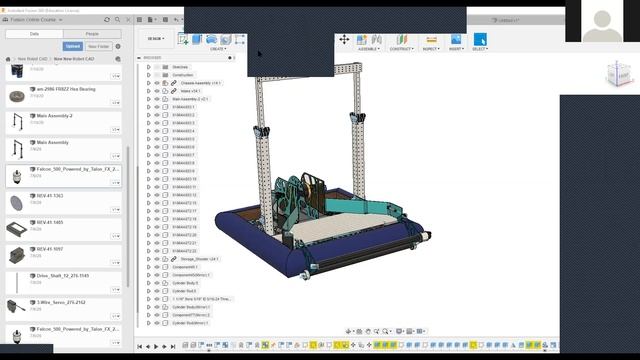640x360 pixels.
Task: Open the File menu icon
Action: tap(151, 20)
